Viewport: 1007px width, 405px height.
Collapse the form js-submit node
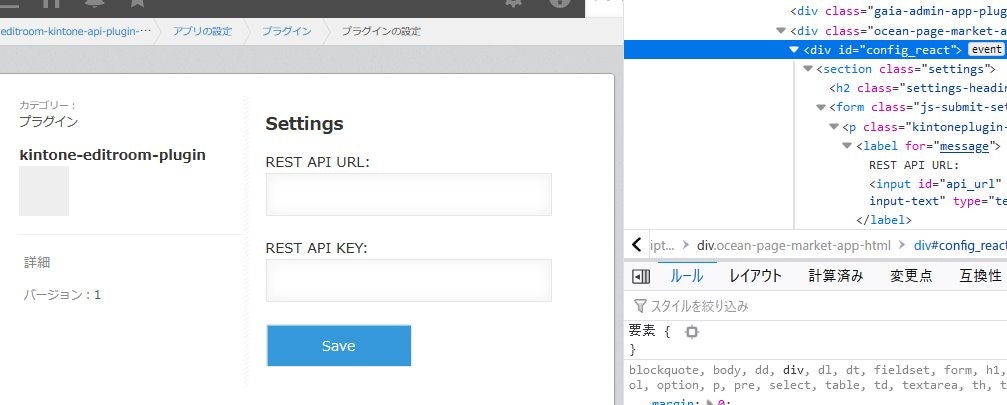point(820,107)
